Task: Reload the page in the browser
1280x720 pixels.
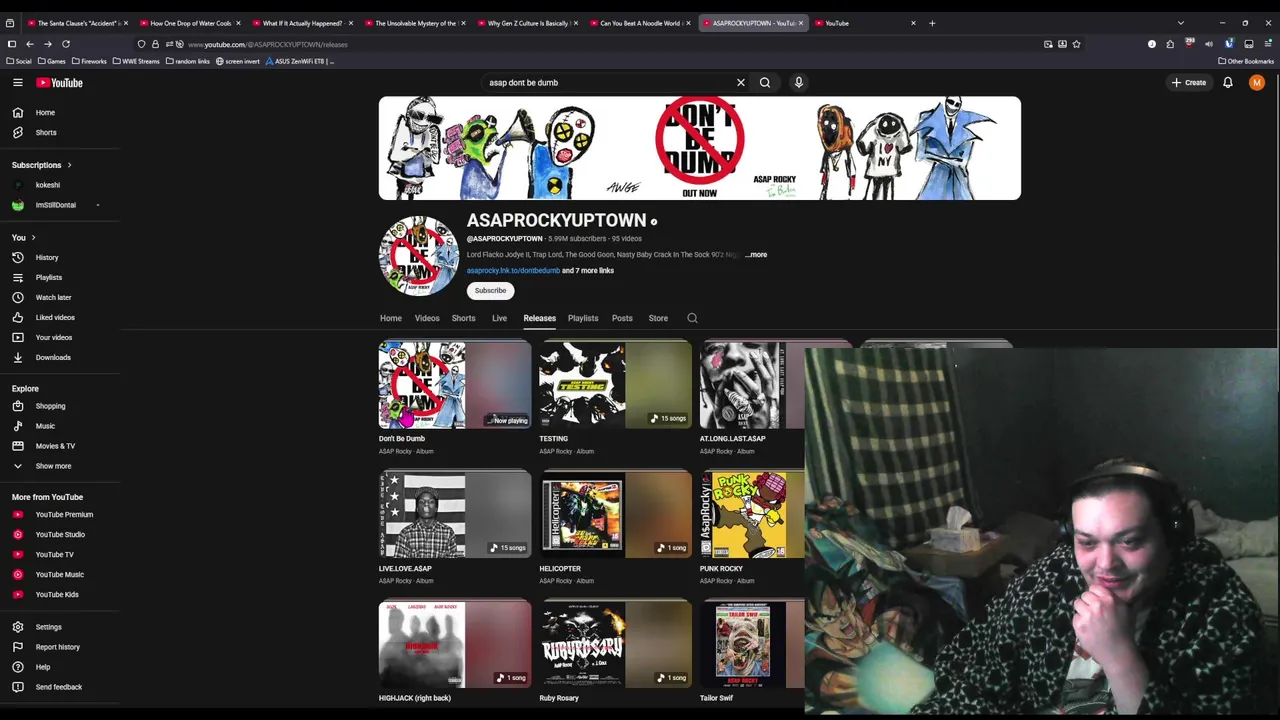Action: 66,44
